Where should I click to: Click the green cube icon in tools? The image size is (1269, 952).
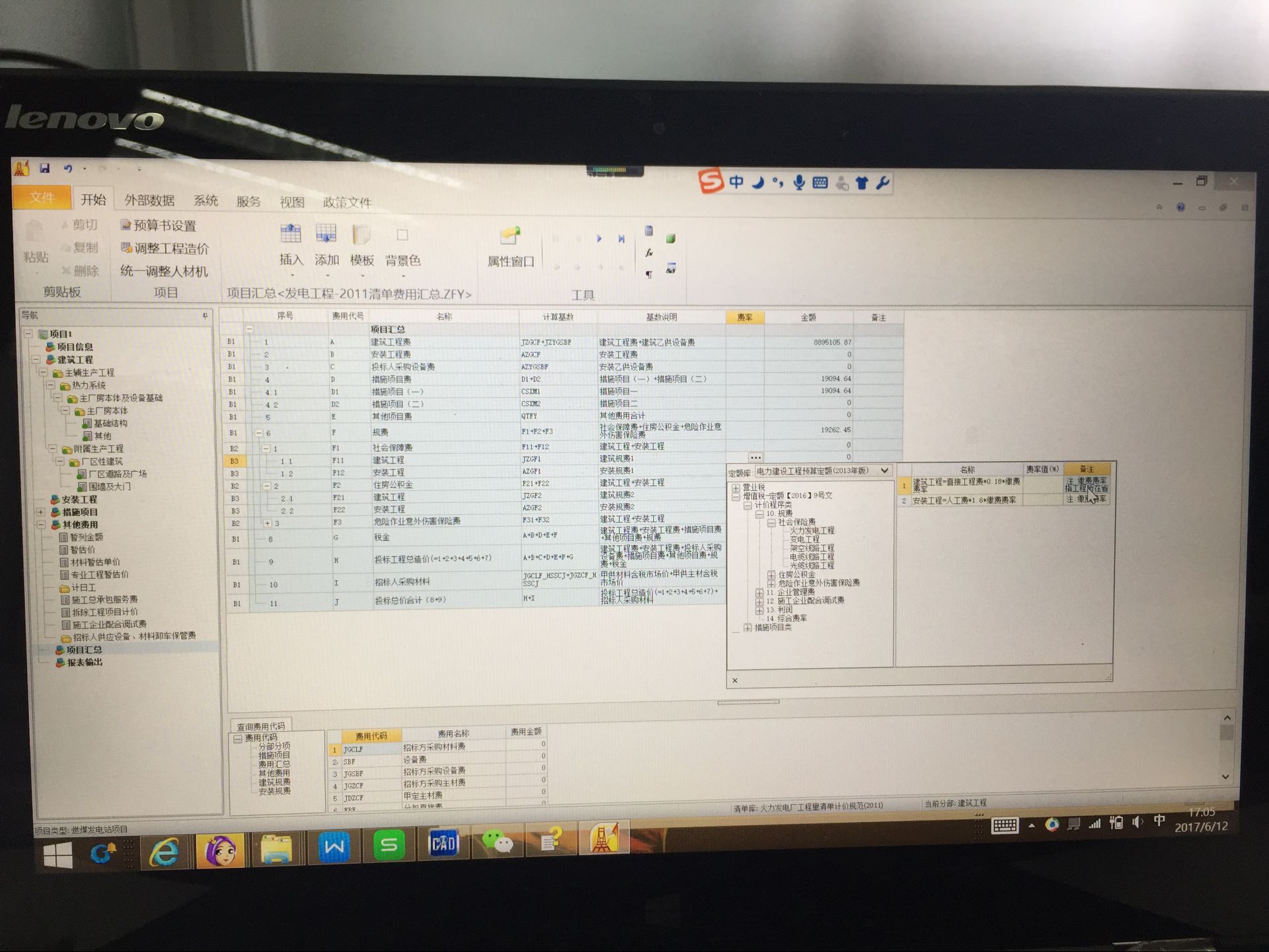point(671,238)
